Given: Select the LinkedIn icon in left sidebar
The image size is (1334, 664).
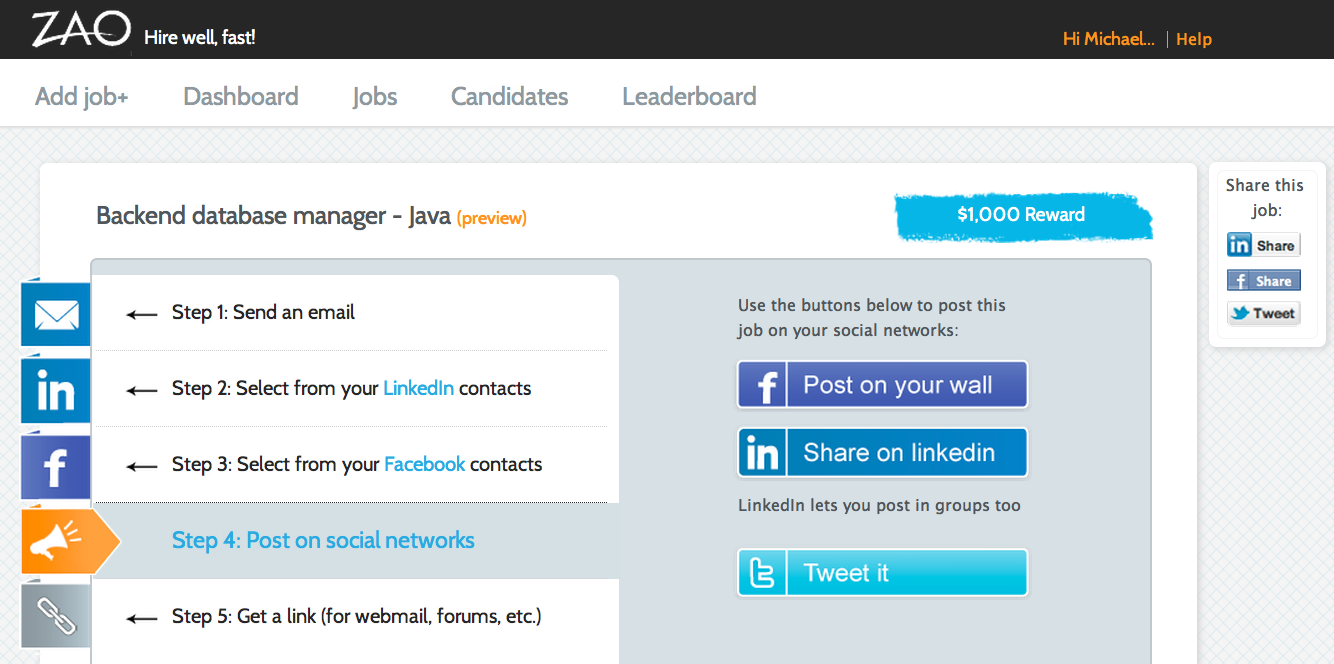Looking at the screenshot, I should (56, 391).
